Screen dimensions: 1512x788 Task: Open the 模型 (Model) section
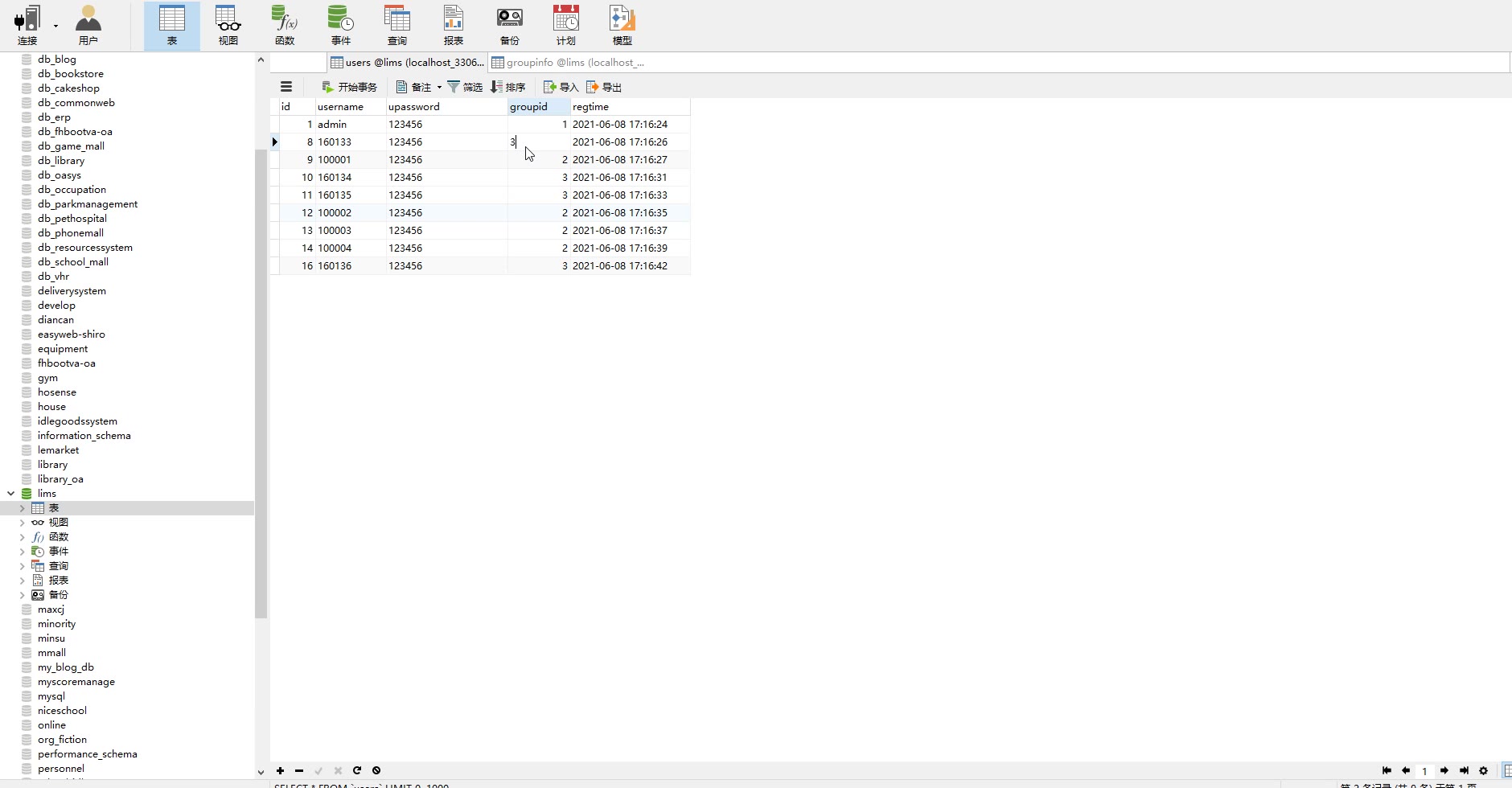pyautogui.click(x=622, y=25)
